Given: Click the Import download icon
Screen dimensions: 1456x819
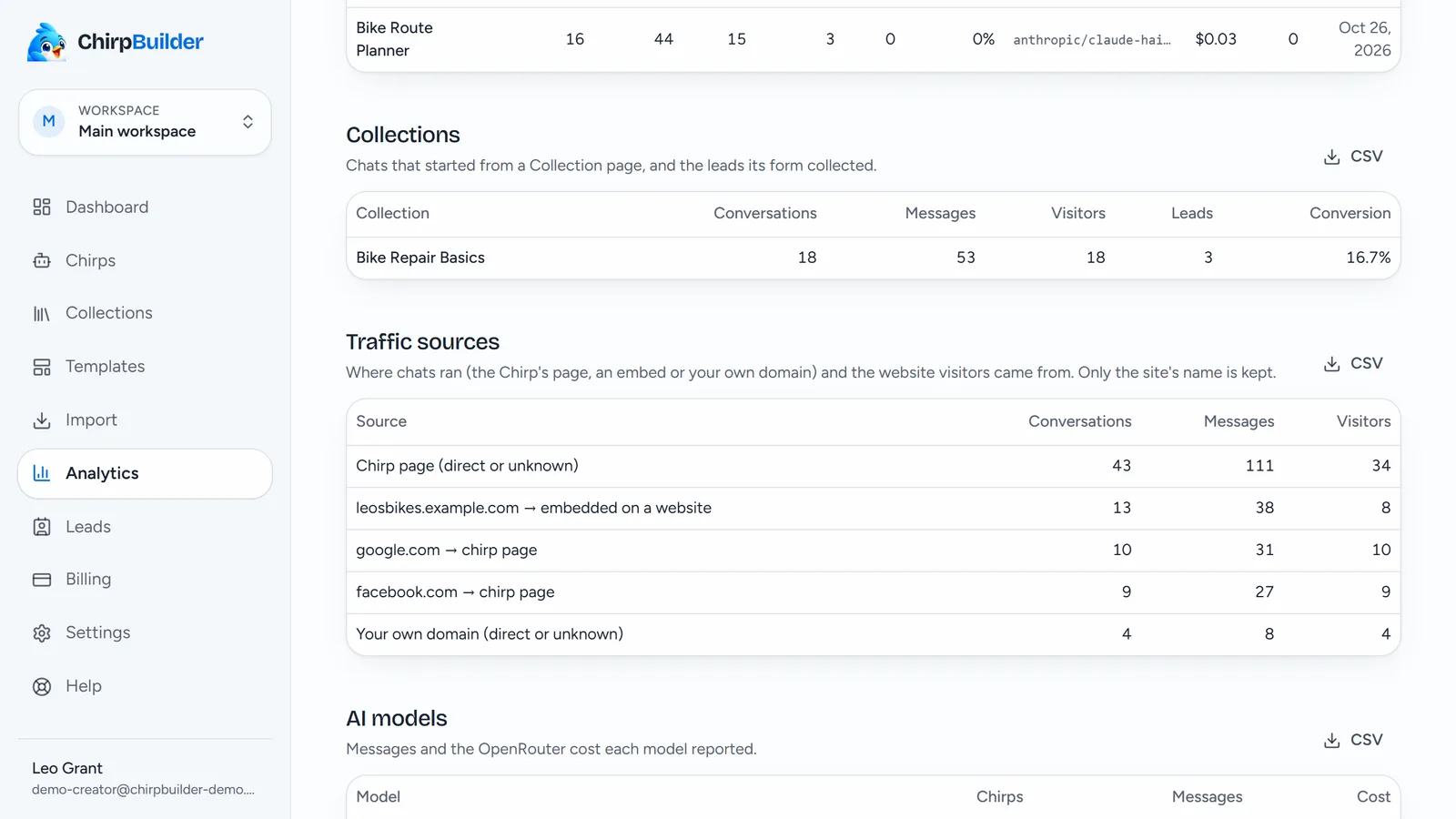Looking at the screenshot, I should (x=42, y=420).
